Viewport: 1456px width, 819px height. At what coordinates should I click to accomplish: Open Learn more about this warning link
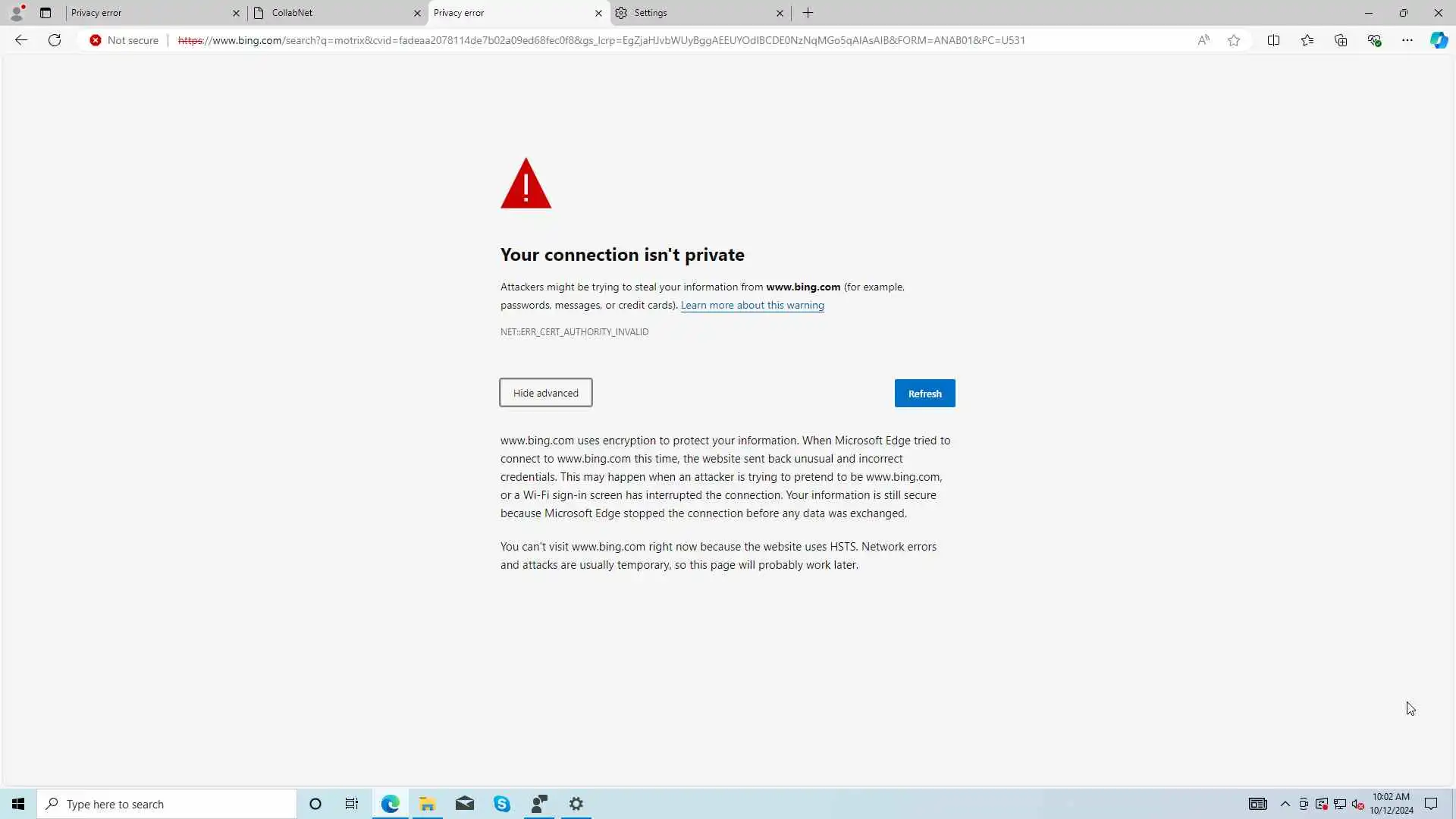point(752,306)
